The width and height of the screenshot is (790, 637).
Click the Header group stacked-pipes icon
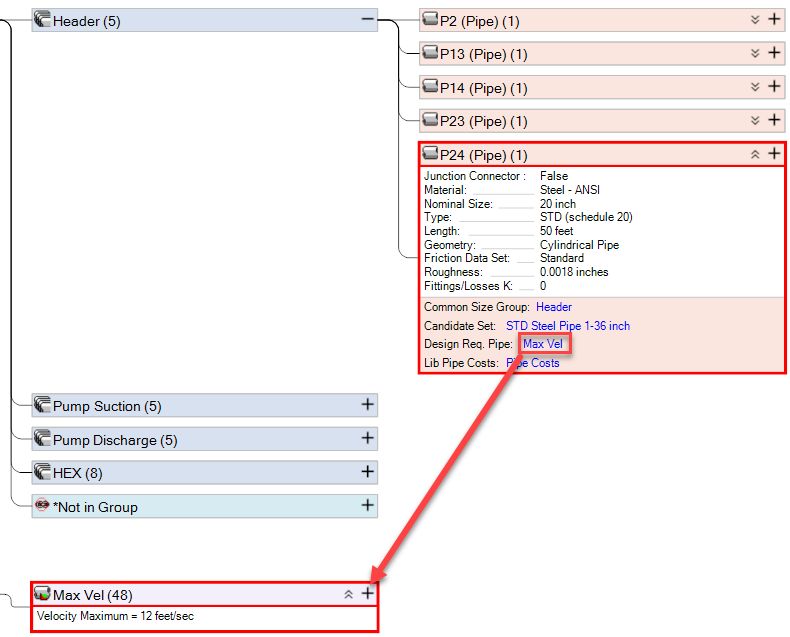coord(42,19)
